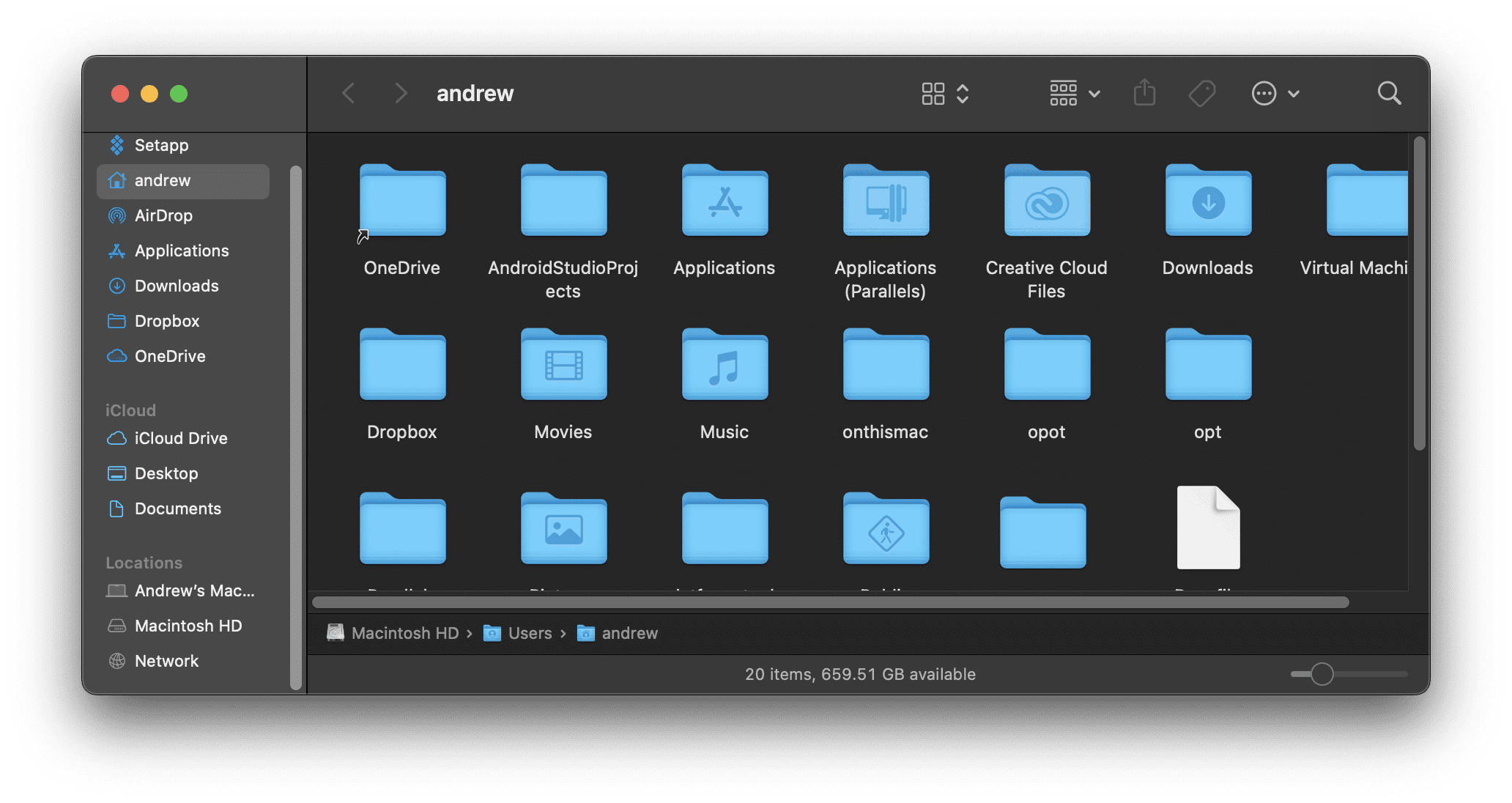This screenshot has width=1512, height=803.
Task: Click Macintosh HD in the path bar
Action: coord(393,633)
